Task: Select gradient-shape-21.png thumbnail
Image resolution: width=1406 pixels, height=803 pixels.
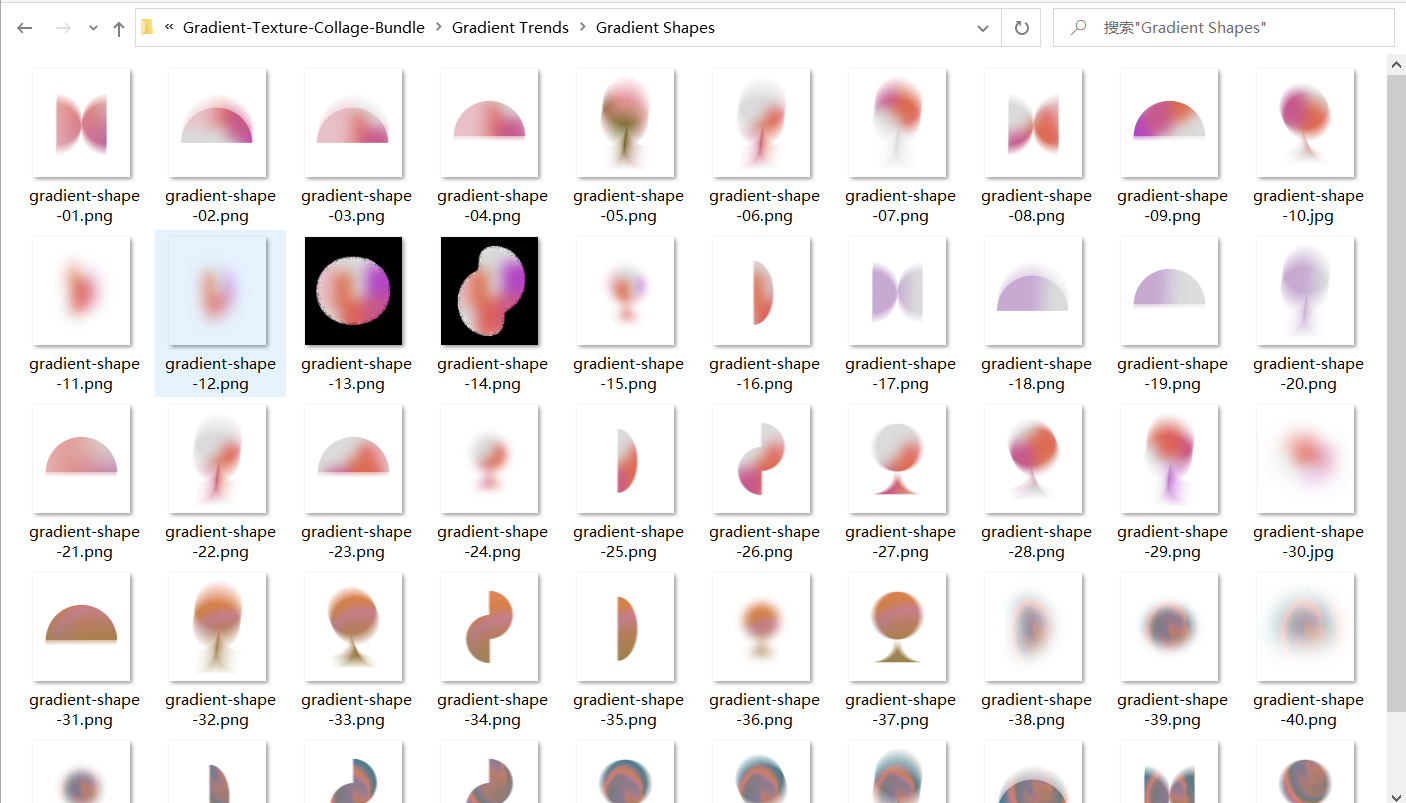Action: (82, 459)
